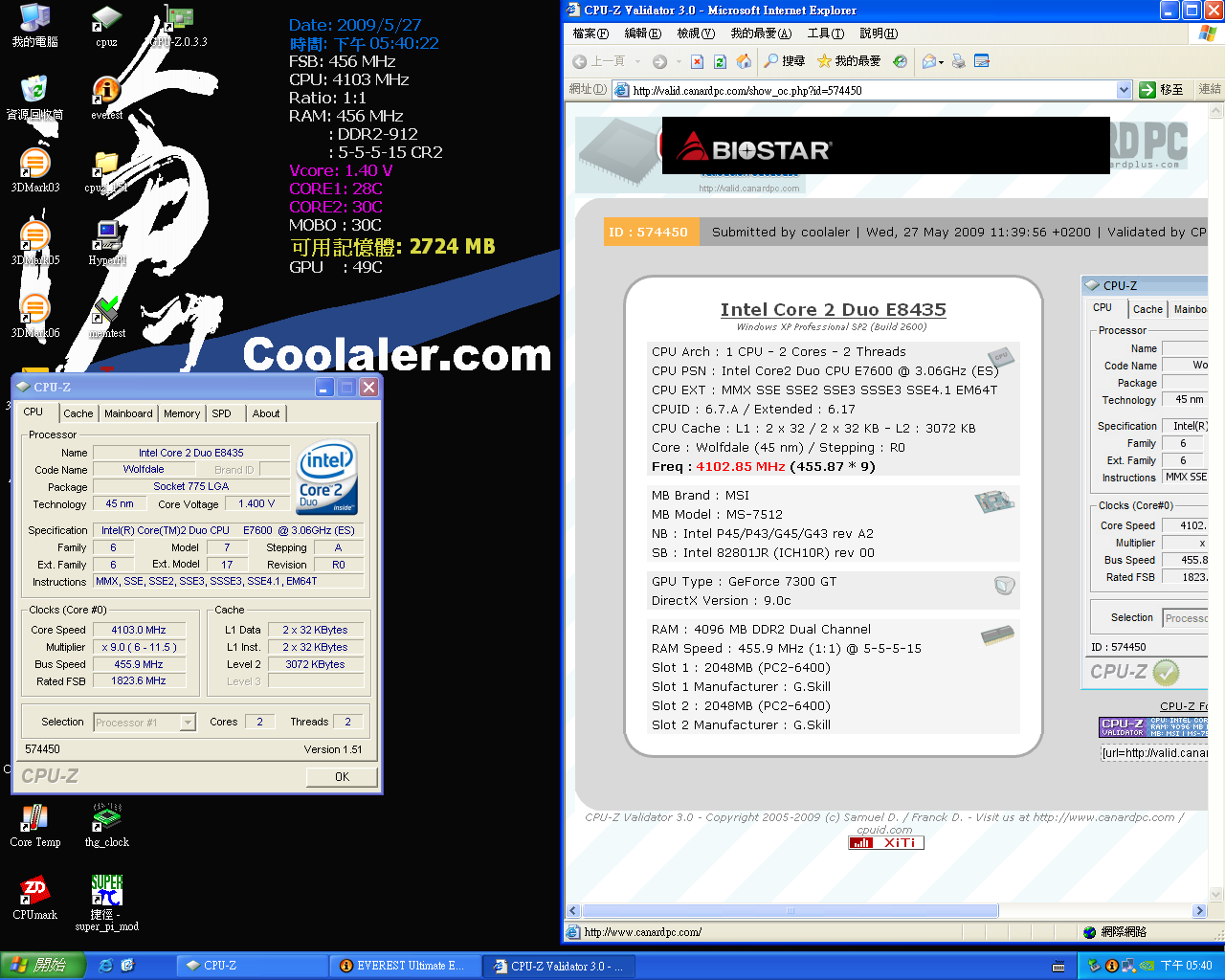The height and width of the screenshot is (980, 1225).
Task: Click the IE Mail toolbar icon
Action: pyautogui.click(x=928, y=61)
